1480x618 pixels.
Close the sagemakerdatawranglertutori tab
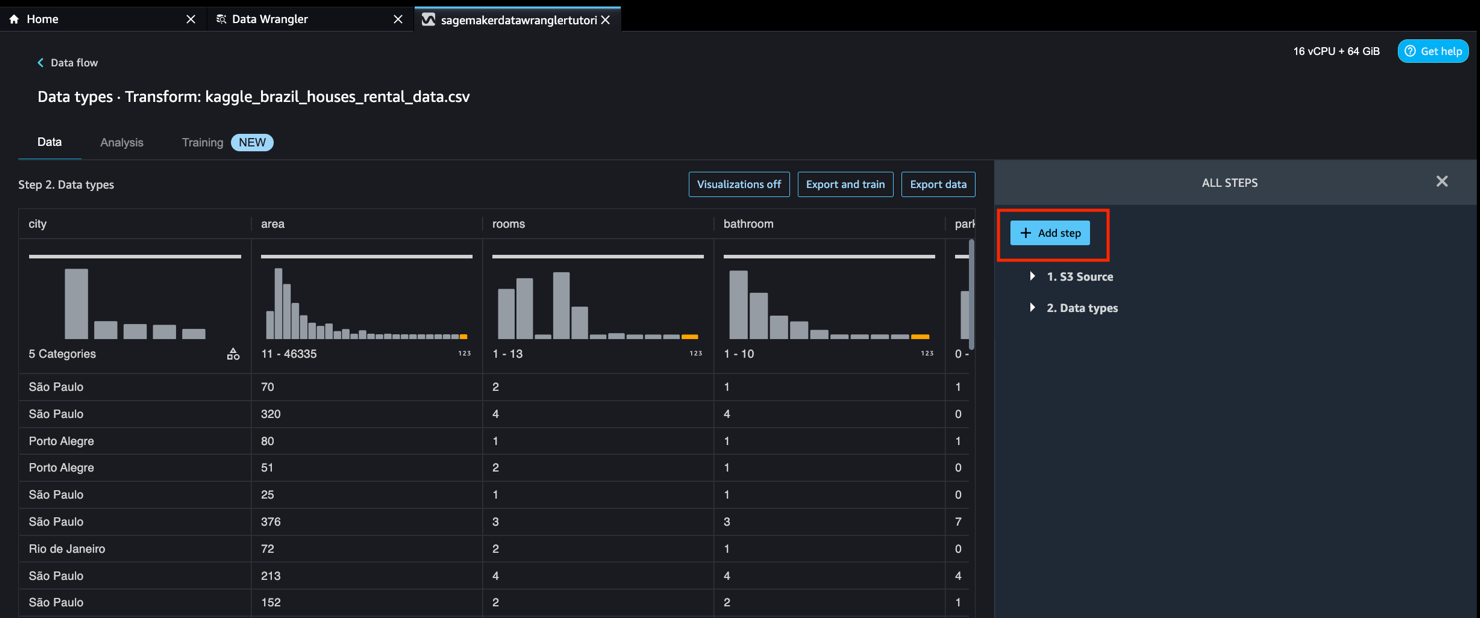[605, 19]
